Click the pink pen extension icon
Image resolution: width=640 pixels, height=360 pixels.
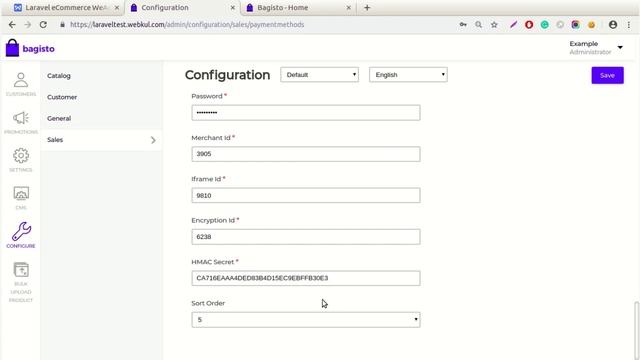click(513, 24)
